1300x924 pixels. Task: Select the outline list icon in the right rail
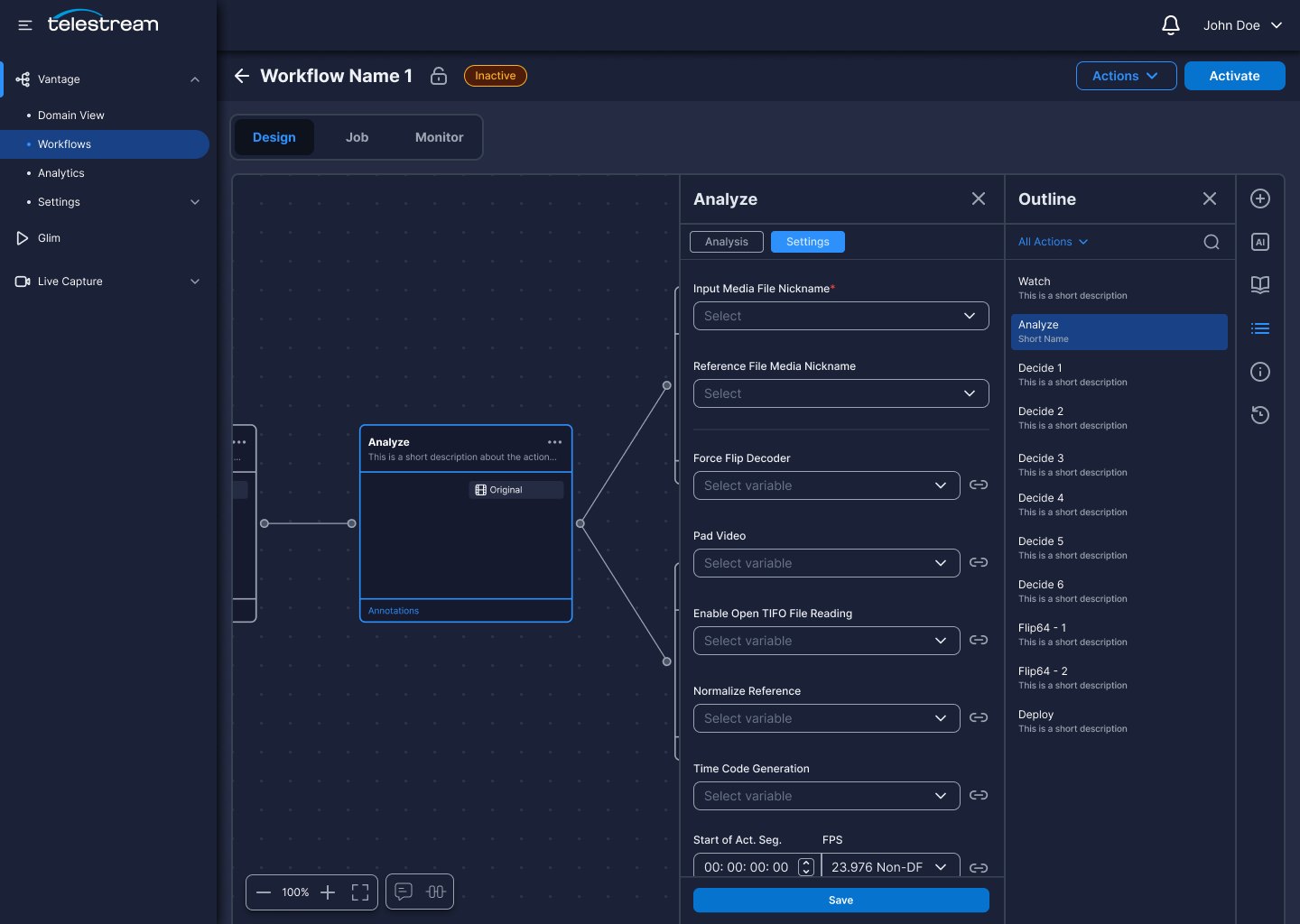click(1260, 328)
